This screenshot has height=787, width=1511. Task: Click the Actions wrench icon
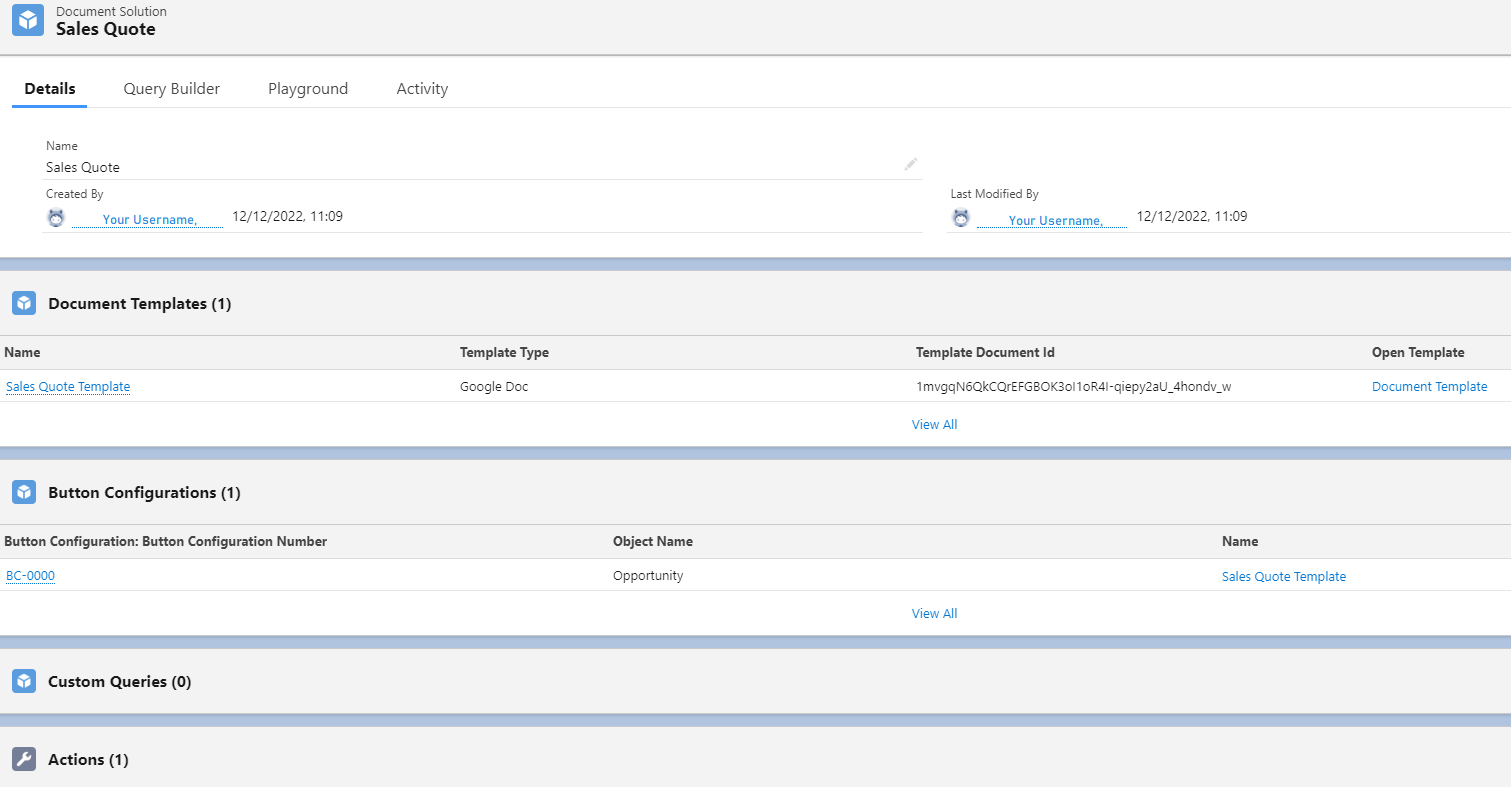click(24, 759)
